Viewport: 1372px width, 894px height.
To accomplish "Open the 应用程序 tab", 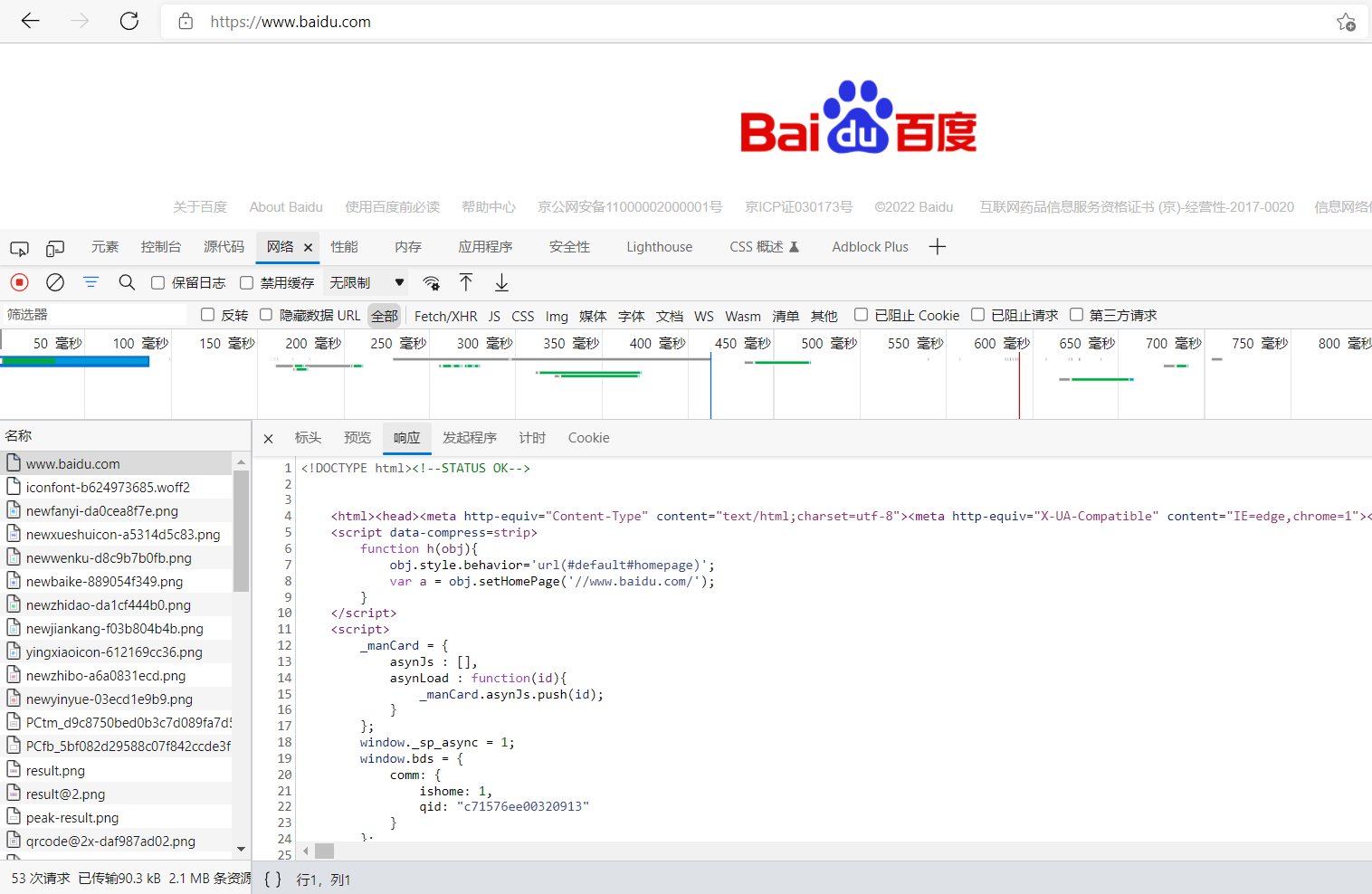I will click(485, 247).
